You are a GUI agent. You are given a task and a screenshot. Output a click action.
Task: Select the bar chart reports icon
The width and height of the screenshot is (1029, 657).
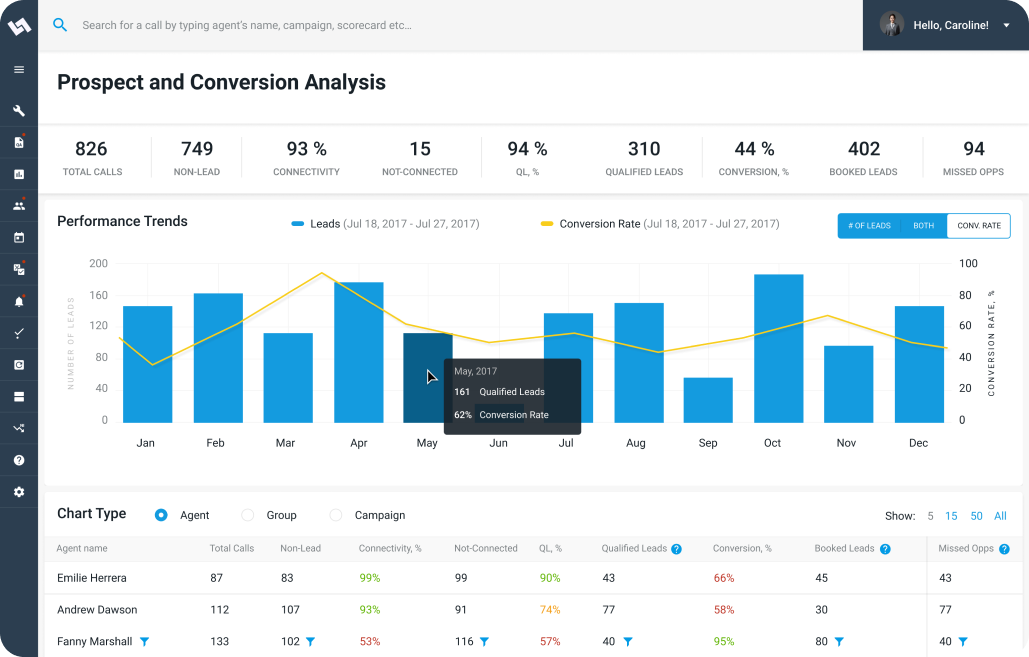pos(19,174)
